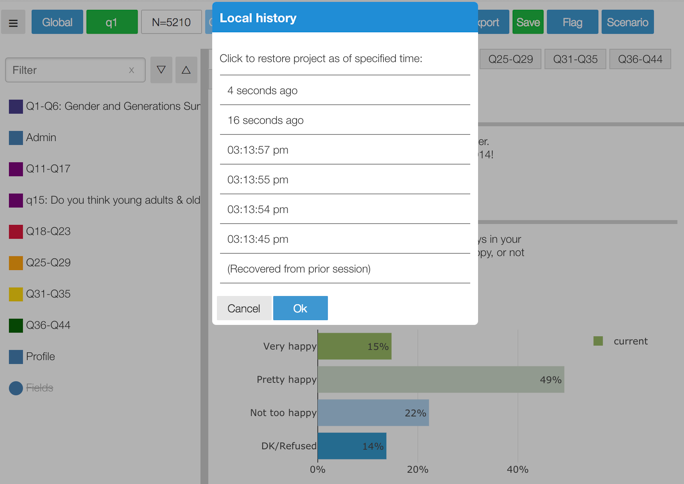This screenshot has width=684, height=484.
Task: Switch to the Q31-Q35 tab
Action: [575, 59]
